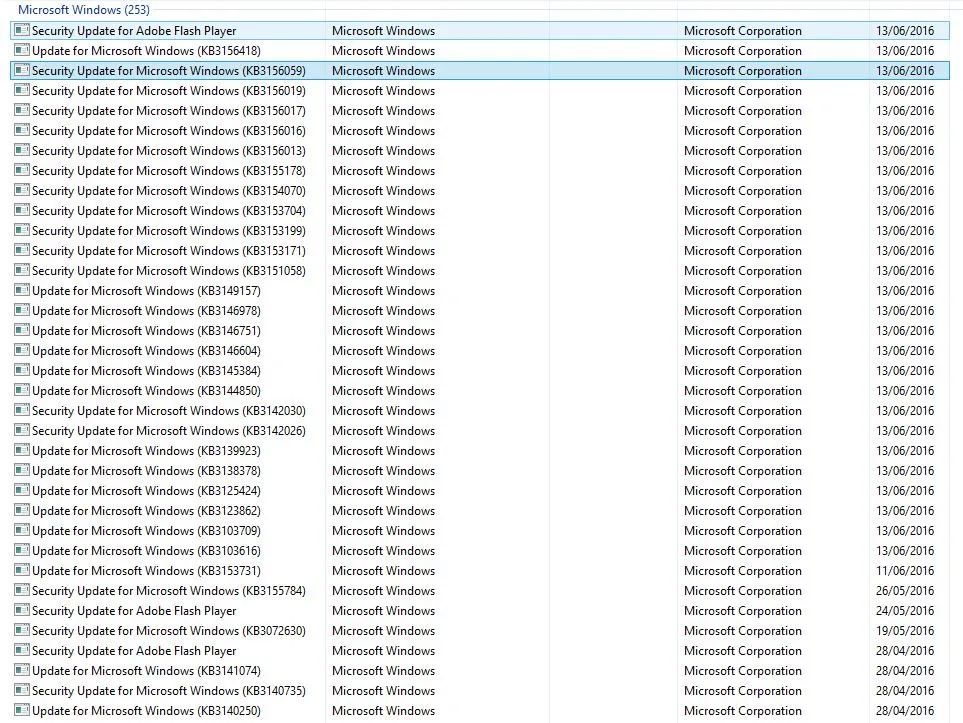Click icon beside Security Update KB3154070
Image resolution: width=963 pixels, height=723 pixels.
21,190
